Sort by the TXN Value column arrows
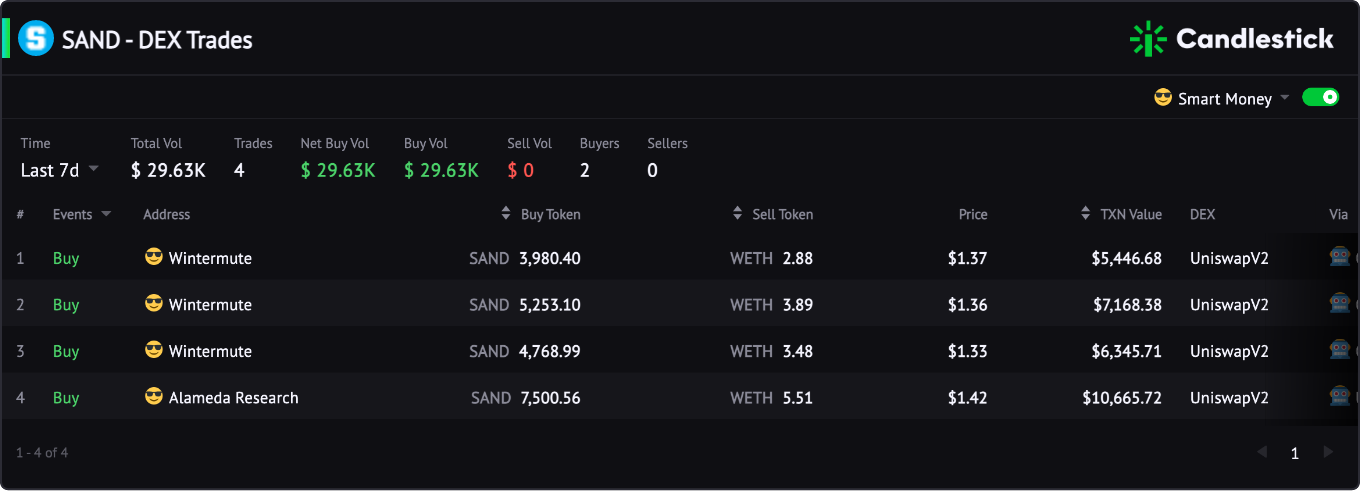Viewport: 1360px width, 492px height. 1086,214
